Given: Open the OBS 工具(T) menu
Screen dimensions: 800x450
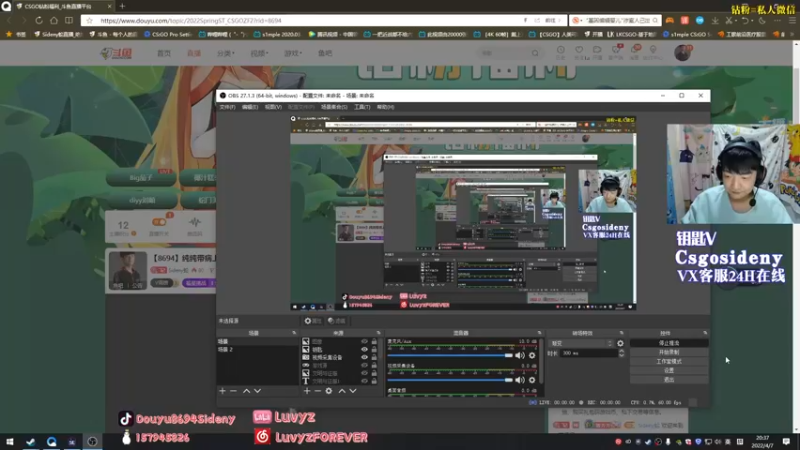Looking at the screenshot, I should click(x=362, y=107).
